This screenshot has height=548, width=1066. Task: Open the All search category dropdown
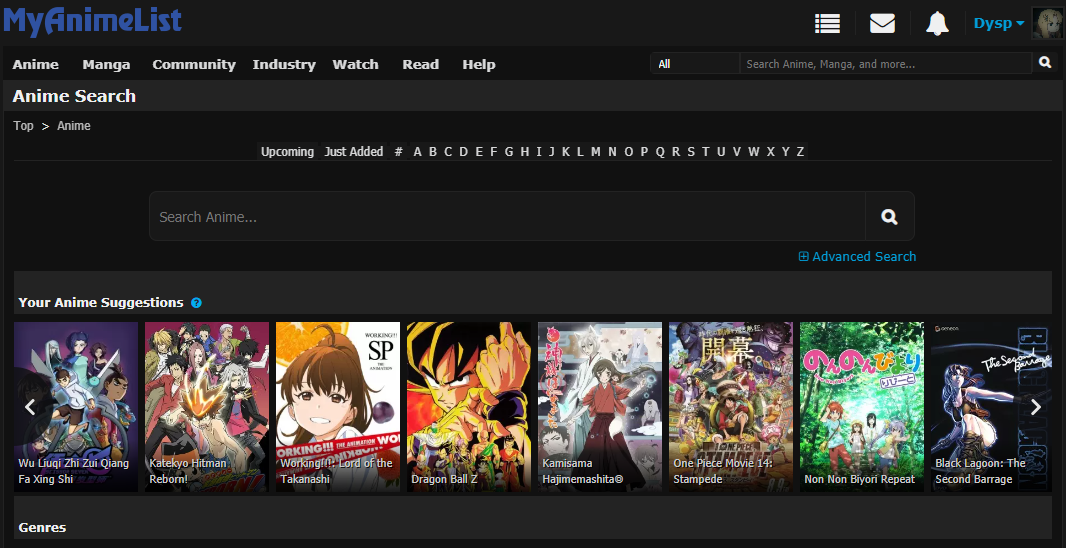click(695, 64)
